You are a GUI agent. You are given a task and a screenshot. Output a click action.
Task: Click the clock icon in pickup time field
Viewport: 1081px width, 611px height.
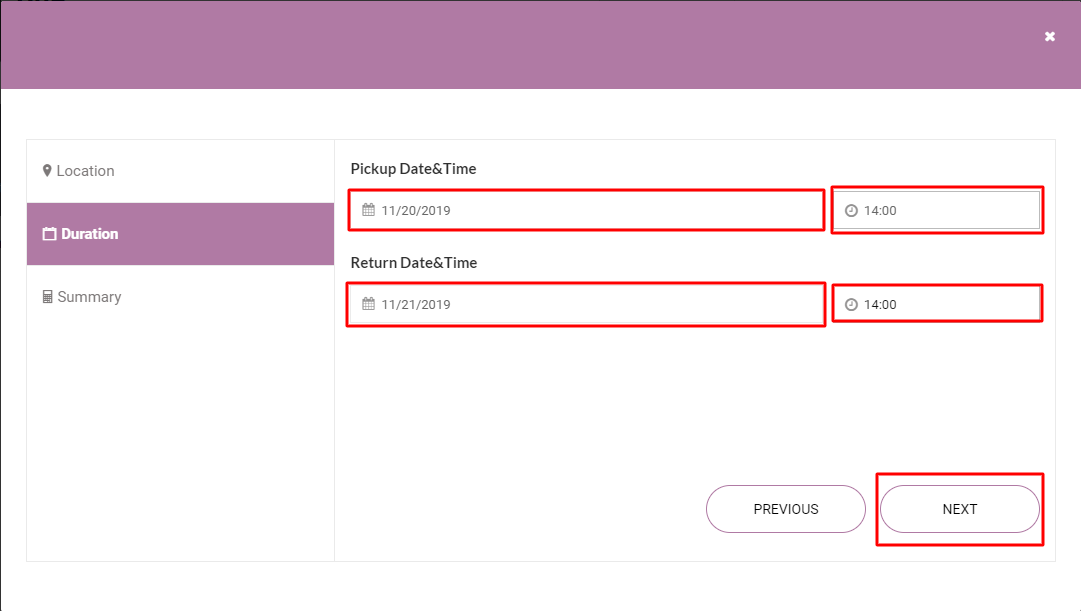point(851,211)
